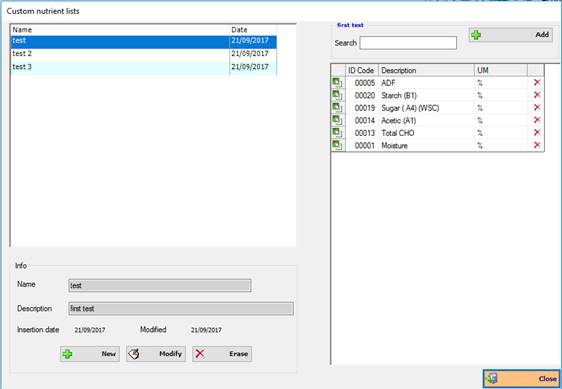Image resolution: width=562 pixels, height=389 pixels.
Task: Select the list row named test
Action: click(143, 42)
